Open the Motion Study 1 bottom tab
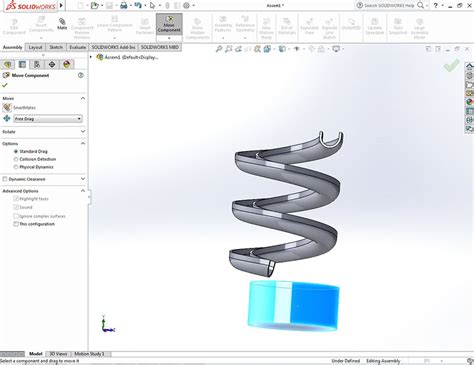 pyautogui.click(x=89, y=354)
